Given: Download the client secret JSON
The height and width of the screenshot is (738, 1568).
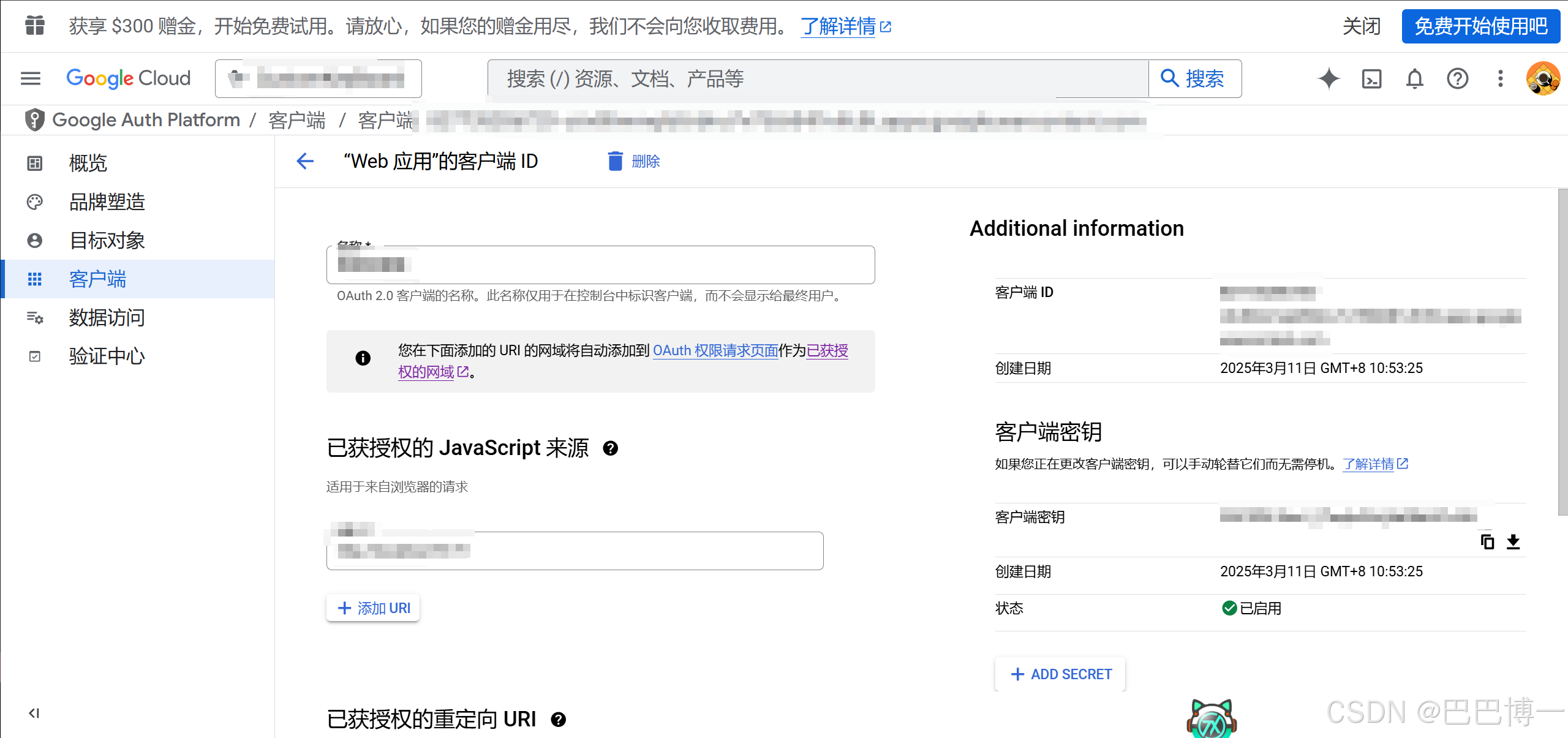Looking at the screenshot, I should coord(1513,541).
